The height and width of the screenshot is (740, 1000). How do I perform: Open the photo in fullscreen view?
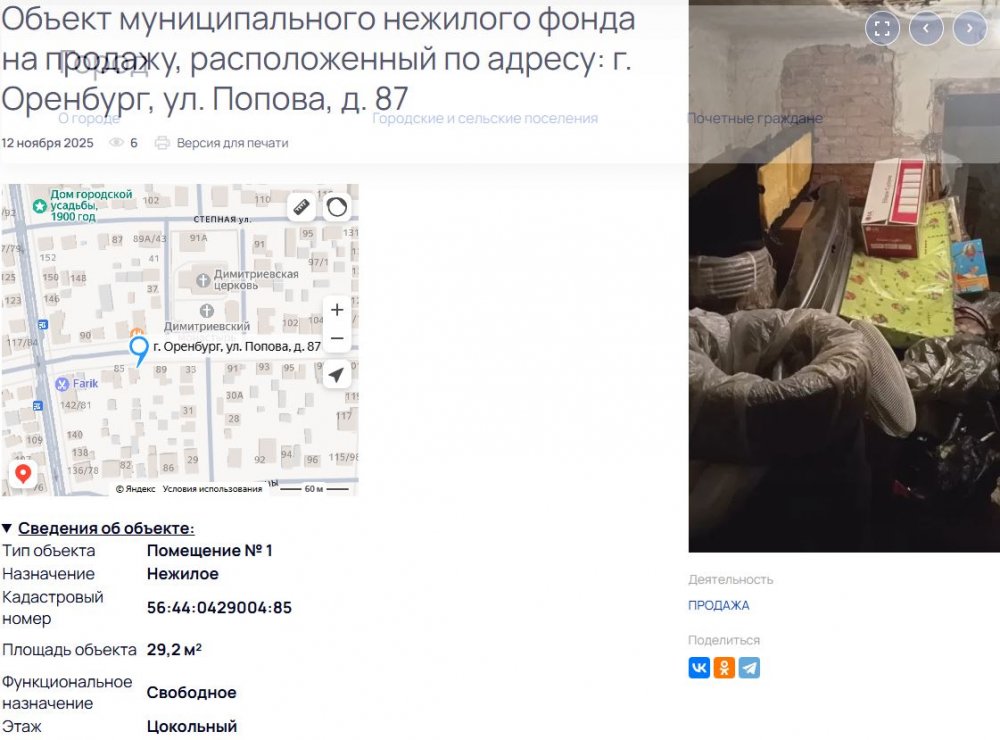coord(882,28)
